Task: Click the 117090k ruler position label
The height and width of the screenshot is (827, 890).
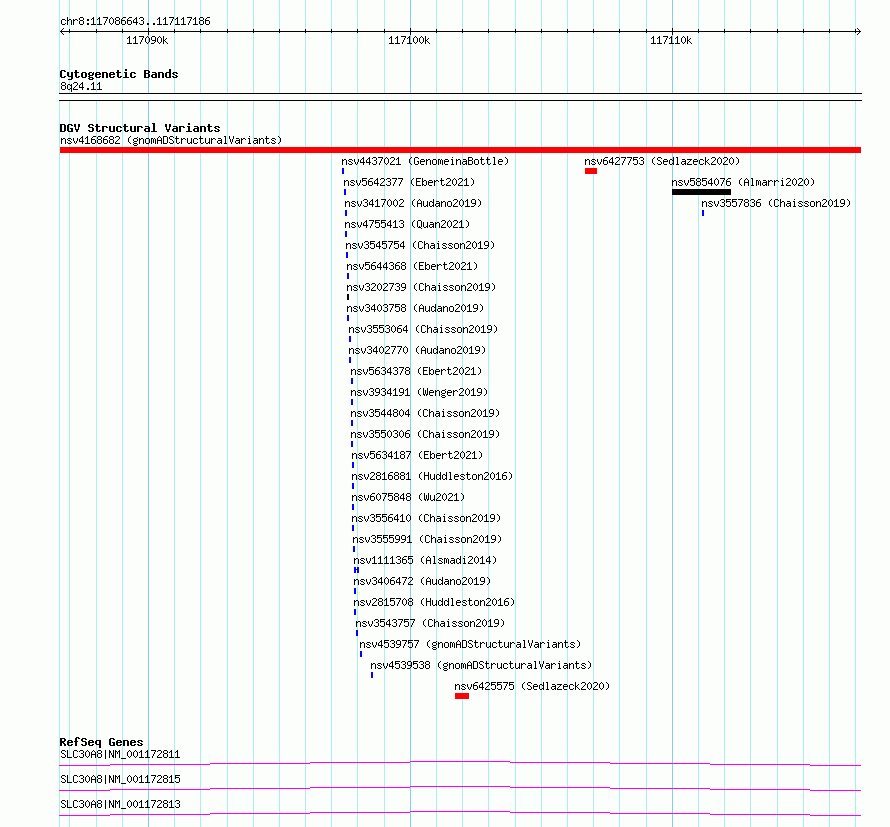Action: pos(147,41)
